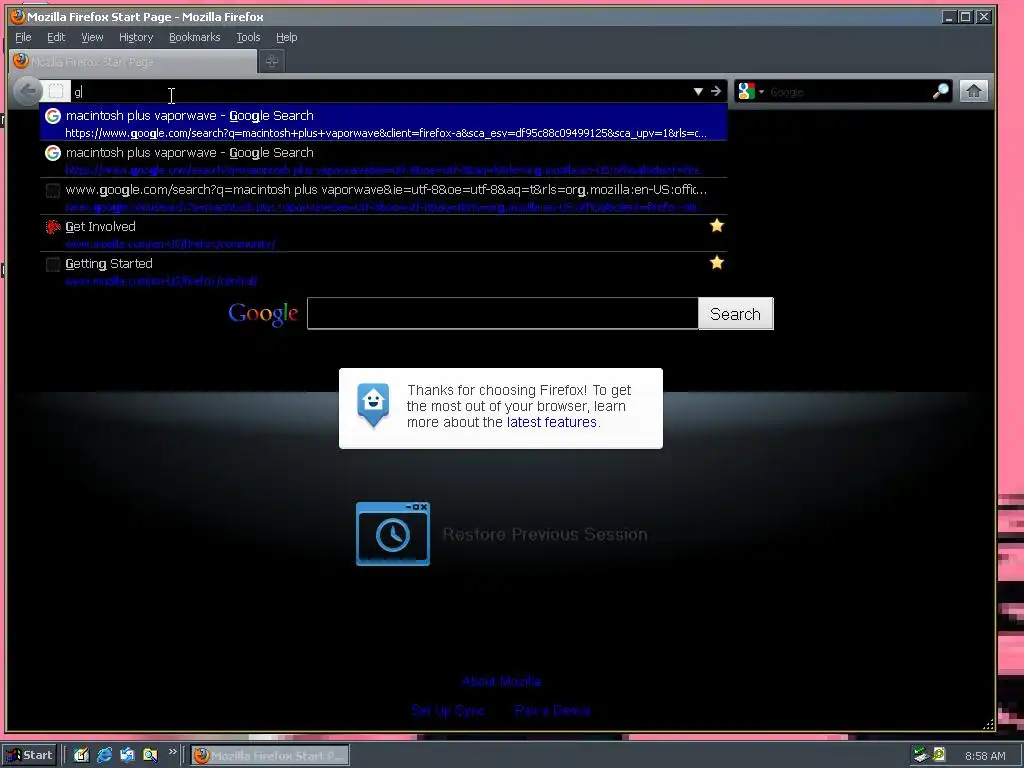Click the Mozilla Firefox taskbar button
The height and width of the screenshot is (768, 1024).
tap(270, 756)
